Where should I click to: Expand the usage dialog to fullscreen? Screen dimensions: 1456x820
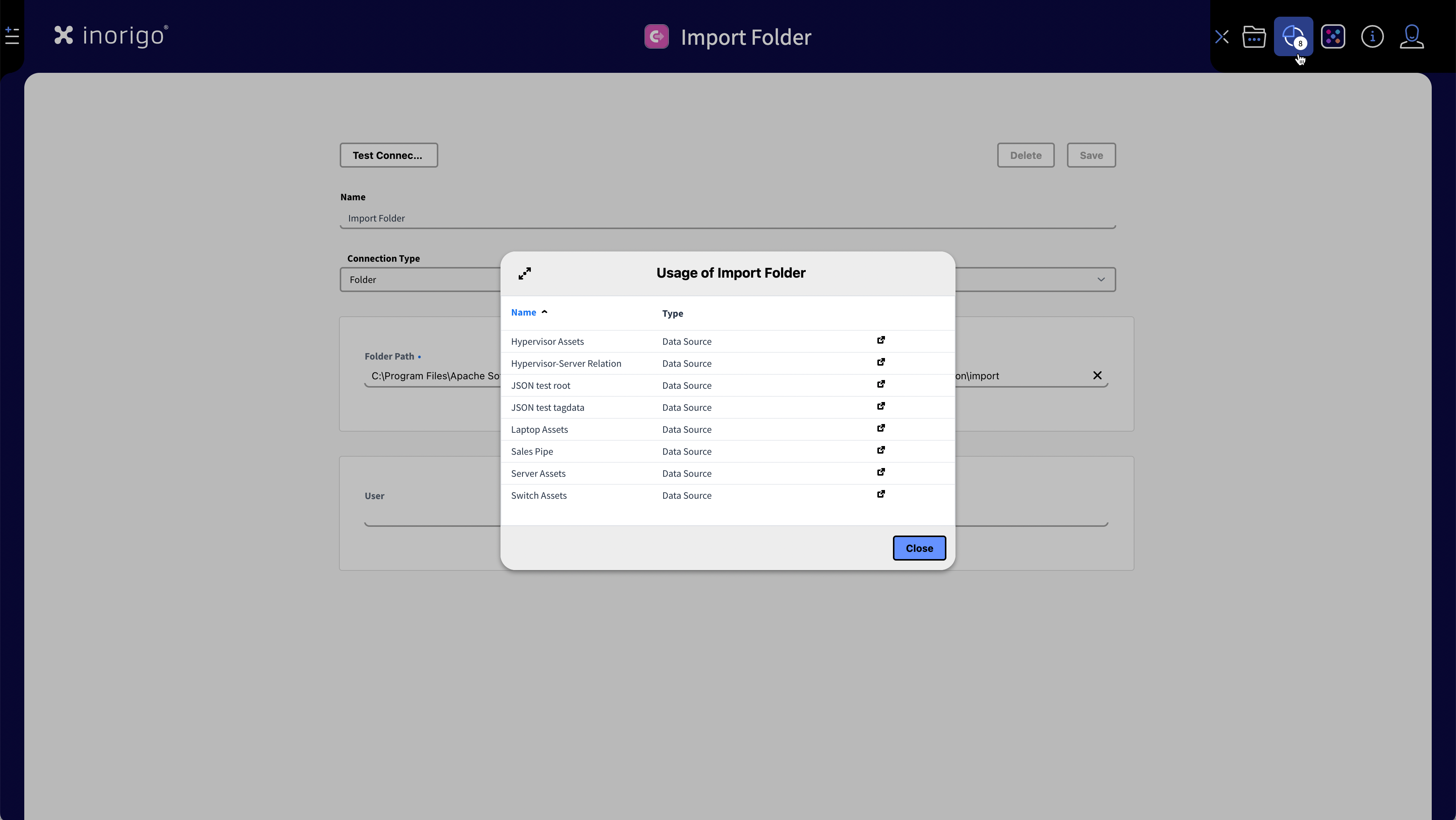click(x=524, y=274)
